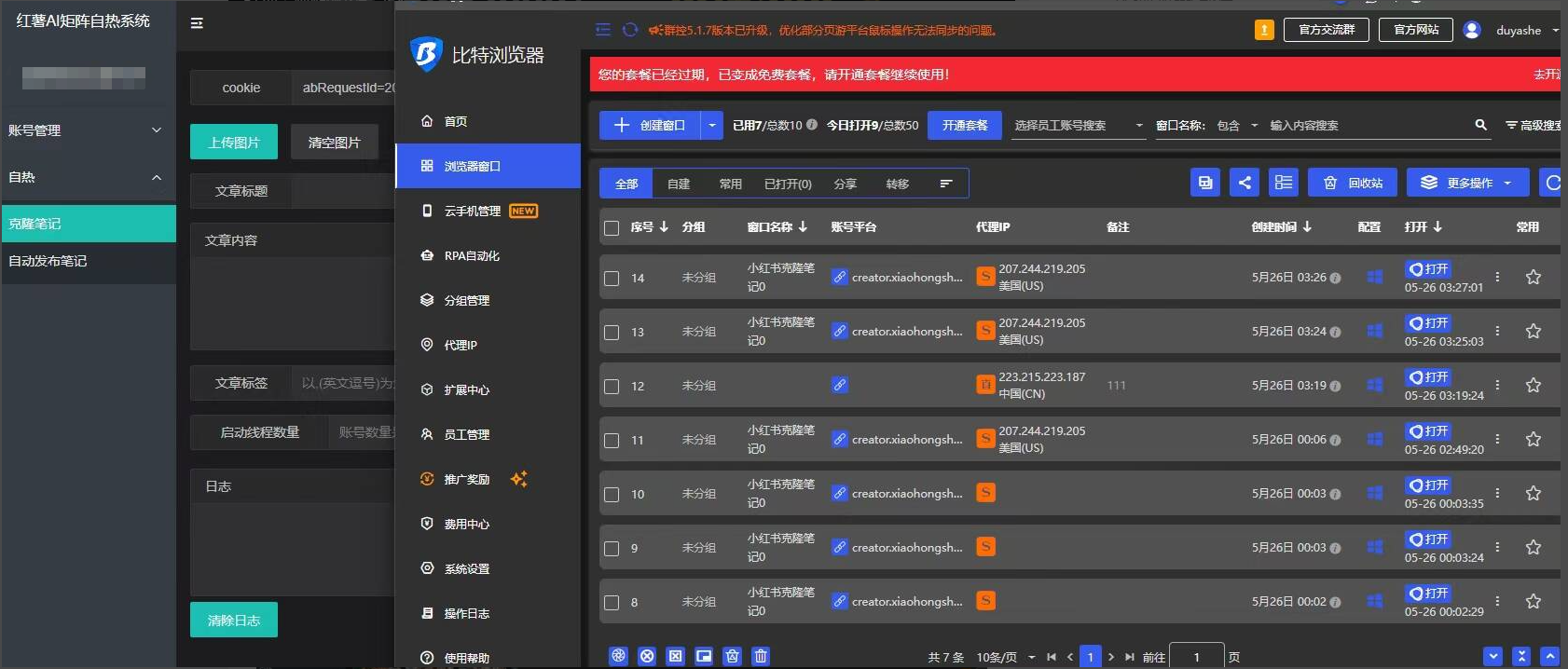Go to next page with the right arrow
This screenshot has width=1568, height=669.
[1110, 657]
